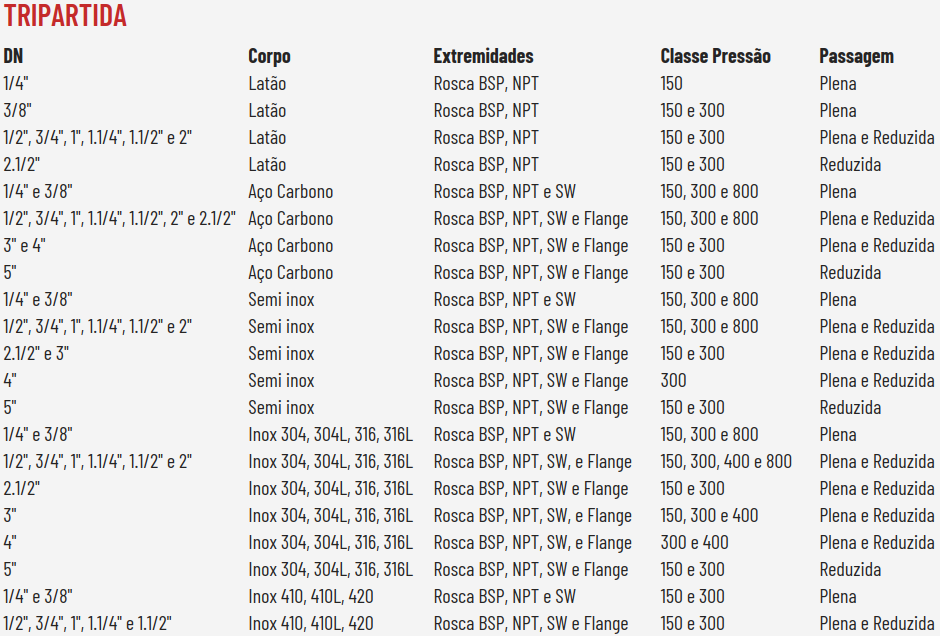Viewport: 940px width, 636px height.
Task: Click the 150, 300, 400 e 800 pressure cell
Action: [x=726, y=462]
